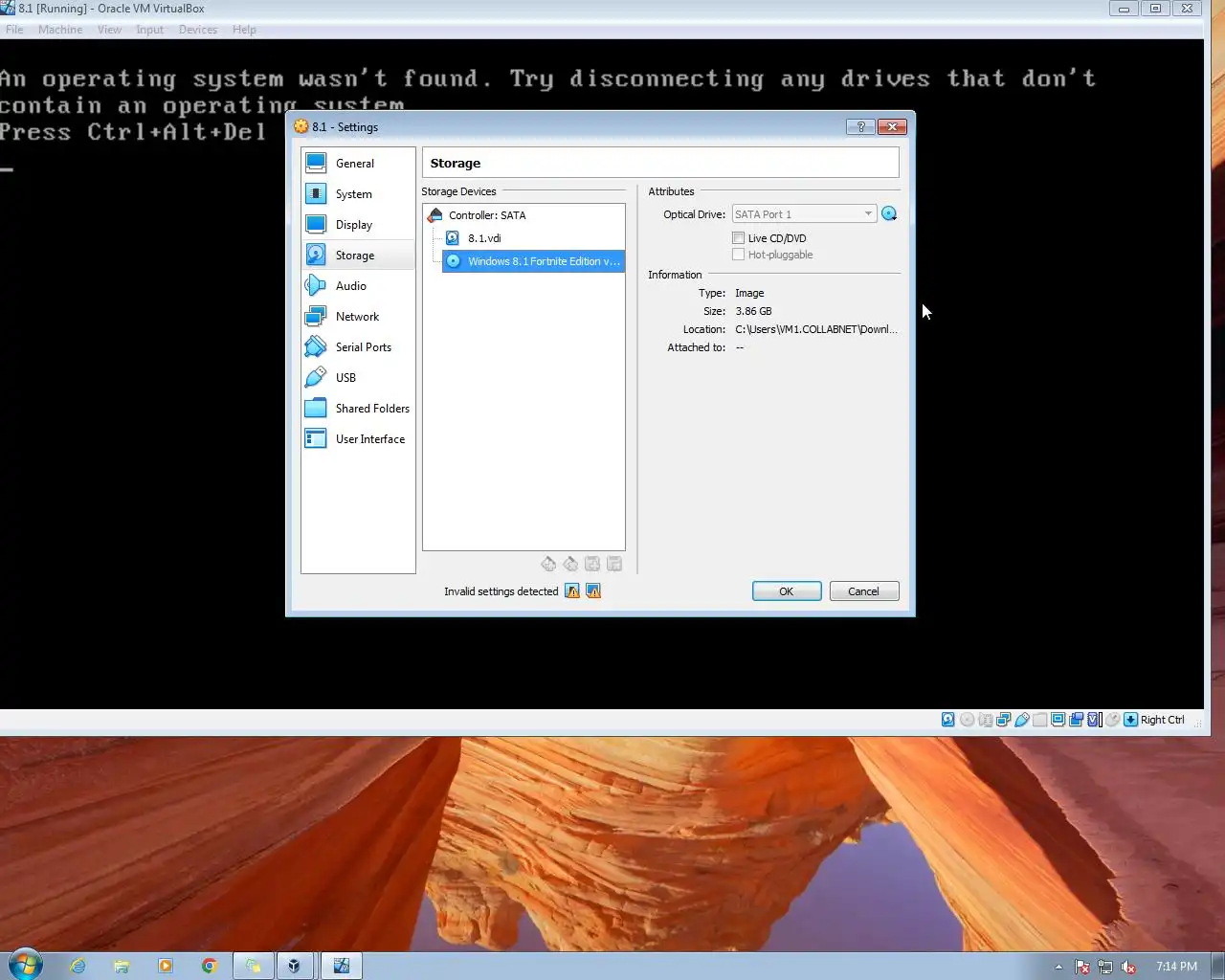Open the System settings category
The height and width of the screenshot is (980, 1225).
coord(358,194)
